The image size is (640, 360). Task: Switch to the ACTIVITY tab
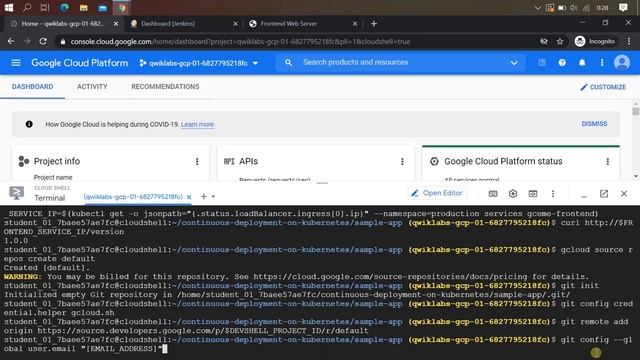pyautogui.click(x=92, y=87)
